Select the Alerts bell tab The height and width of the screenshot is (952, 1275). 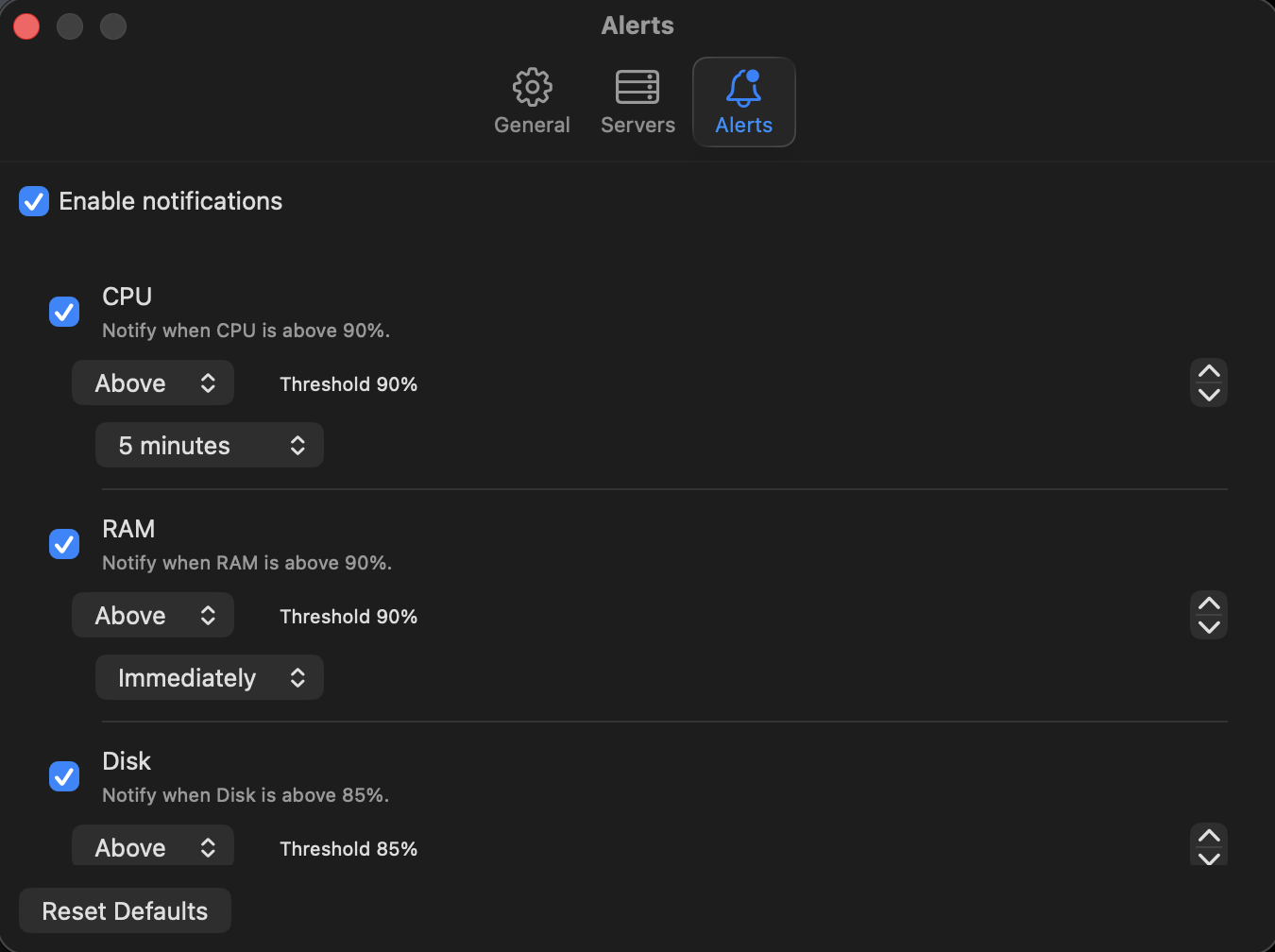[x=744, y=102]
